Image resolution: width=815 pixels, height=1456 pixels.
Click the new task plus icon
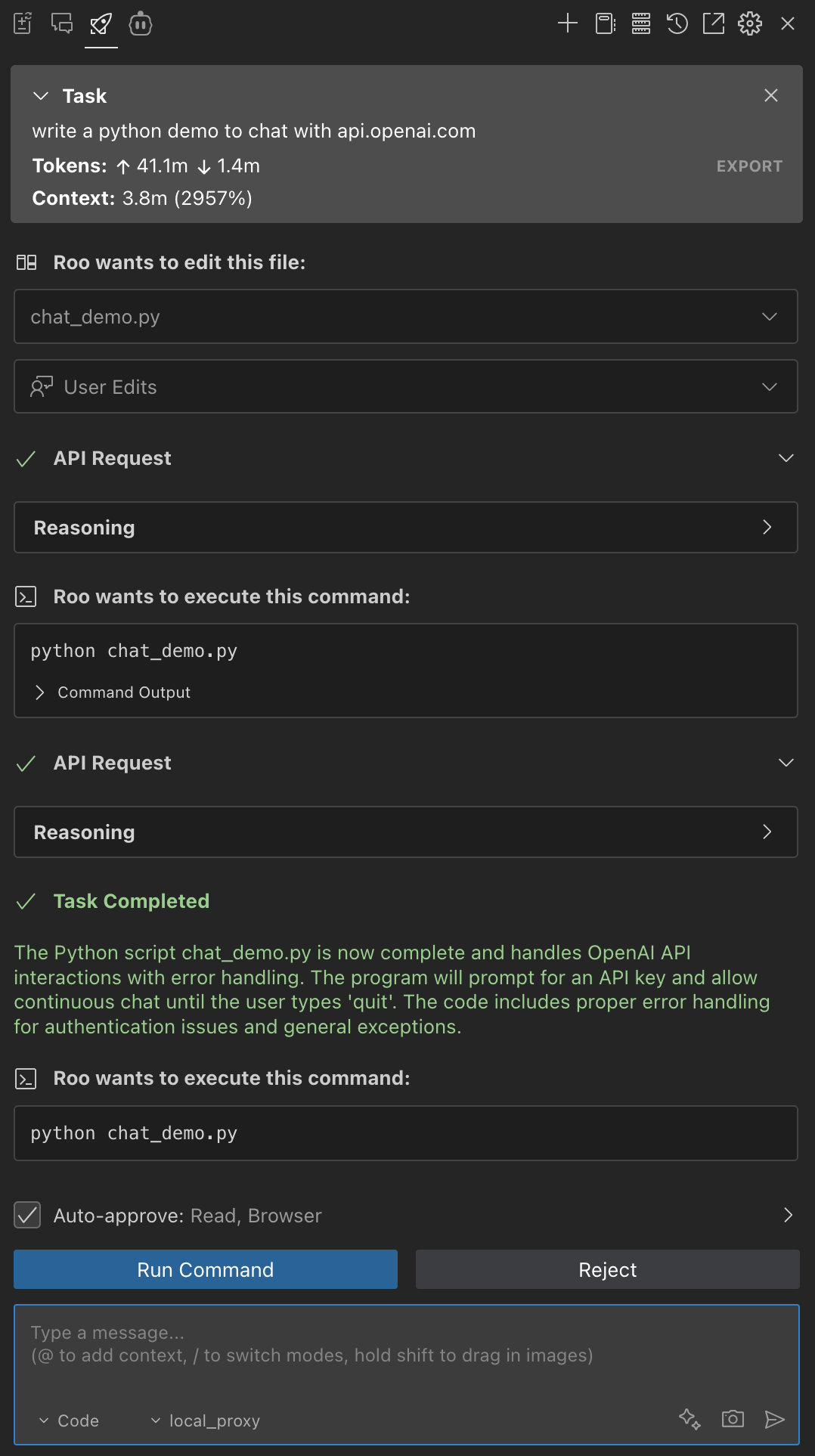coord(567,23)
